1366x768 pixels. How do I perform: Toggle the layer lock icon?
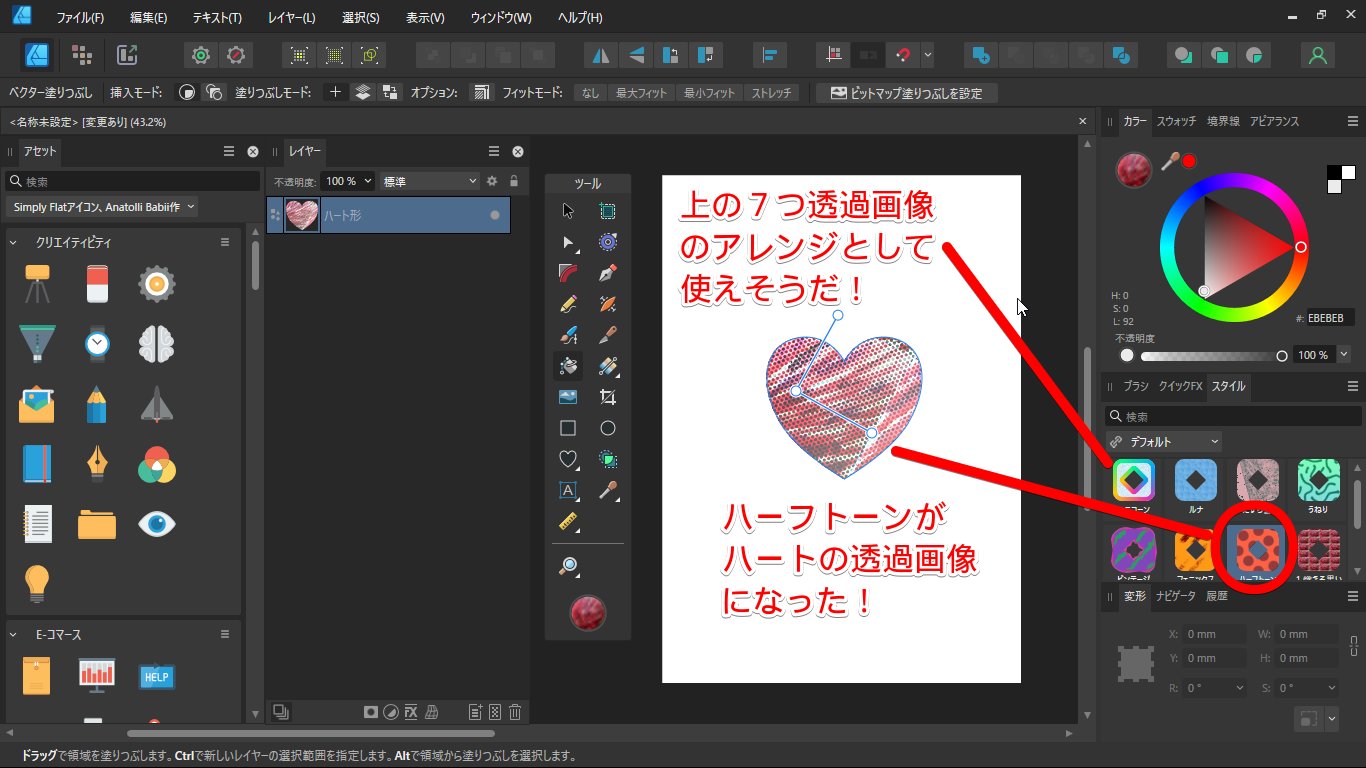514,181
